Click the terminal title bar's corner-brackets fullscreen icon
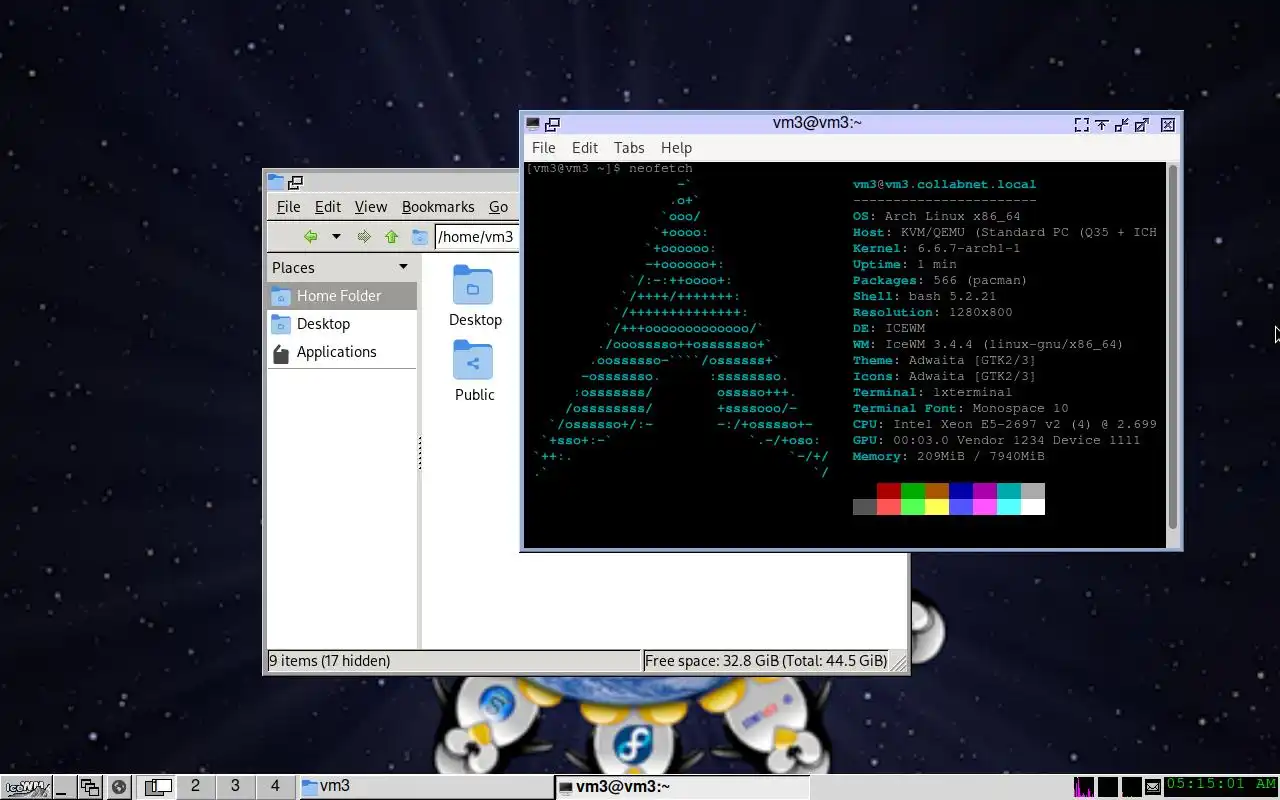Screen dimensions: 1280x800 click(x=1081, y=125)
